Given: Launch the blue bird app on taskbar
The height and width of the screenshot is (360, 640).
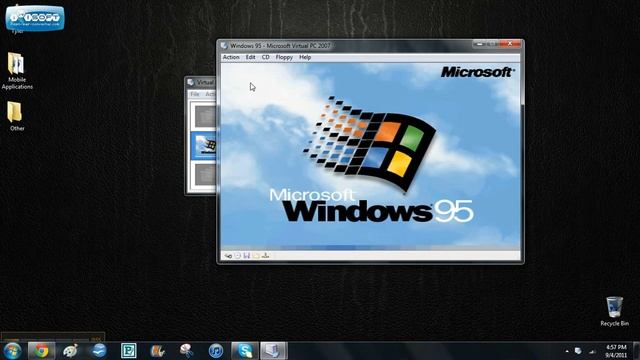Looking at the screenshot, I should point(99,351).
